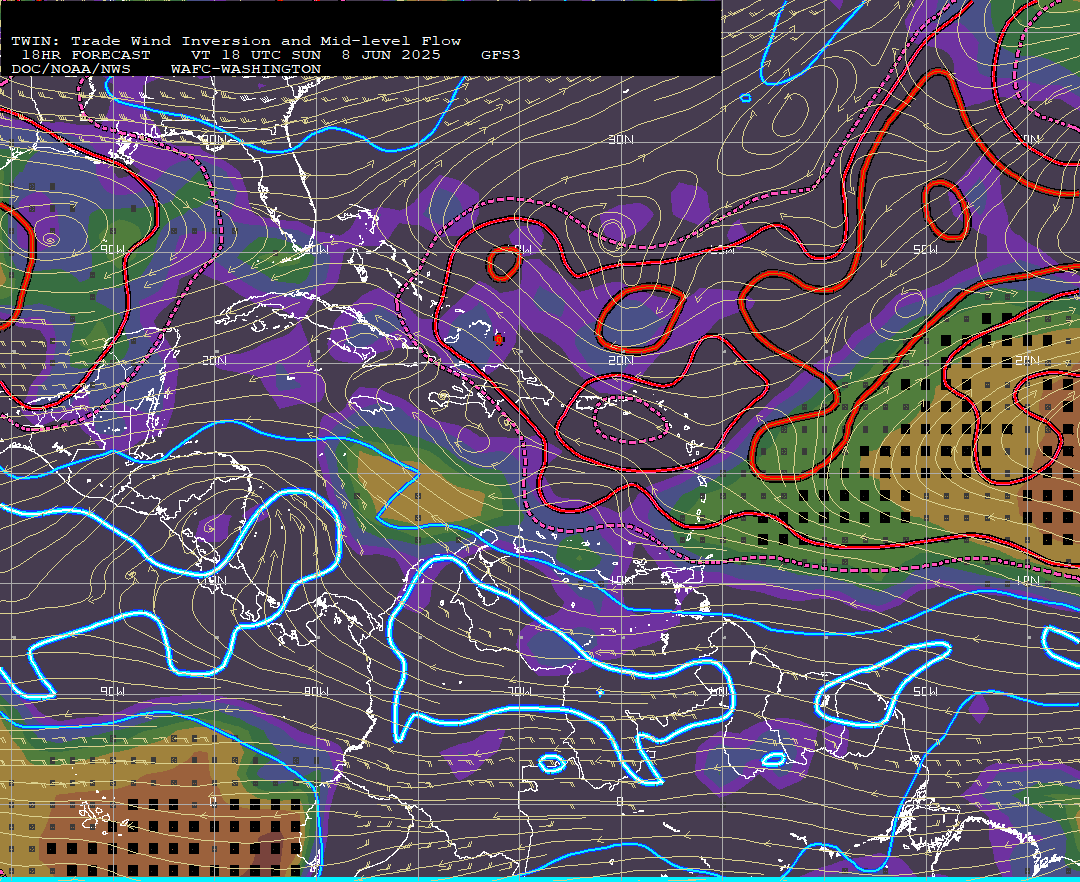Click the small red marker north of Hispaniola

pos(499,339)
